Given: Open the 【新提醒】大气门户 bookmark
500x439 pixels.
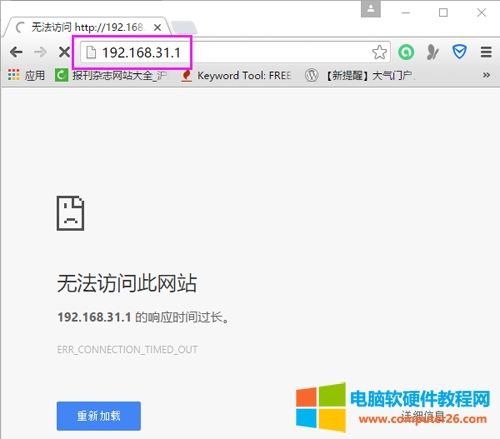Looking at the screenshot, I should [360, 75].
